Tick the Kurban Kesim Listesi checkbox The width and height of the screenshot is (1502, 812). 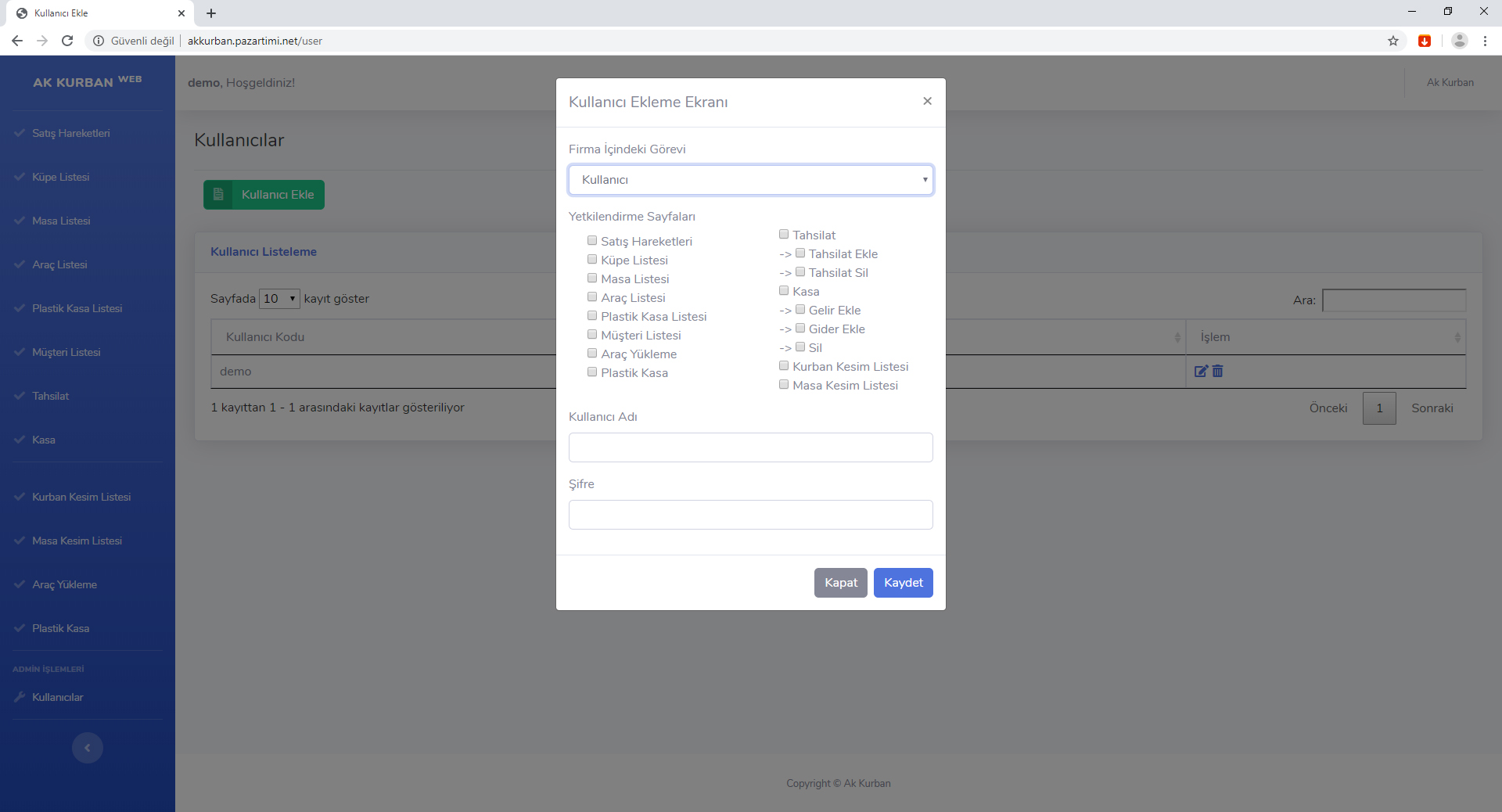(x=784, y=366)
